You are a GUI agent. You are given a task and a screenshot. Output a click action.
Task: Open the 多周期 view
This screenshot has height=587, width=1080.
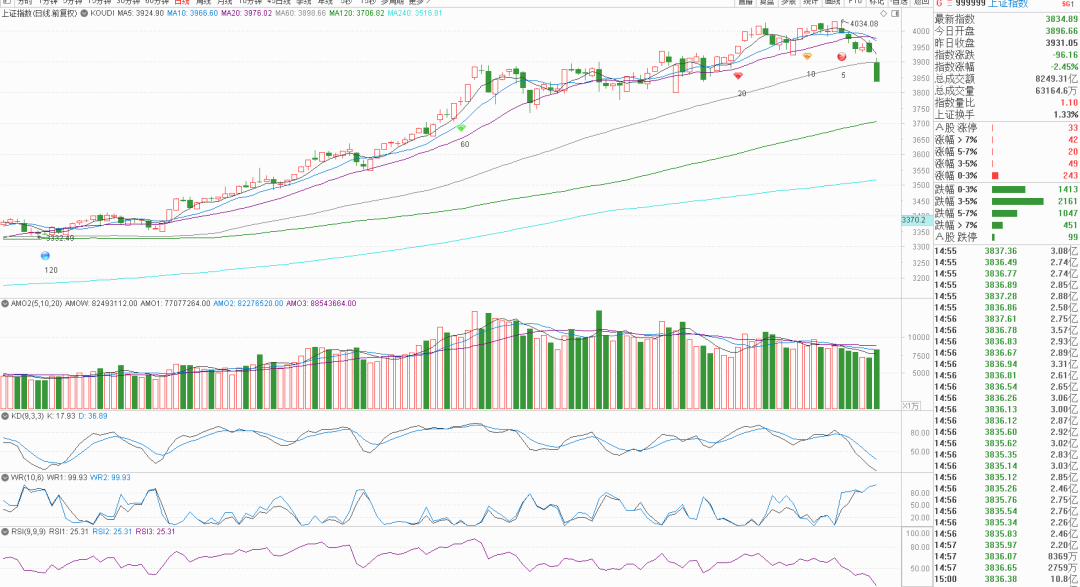(x=392, y=2)
